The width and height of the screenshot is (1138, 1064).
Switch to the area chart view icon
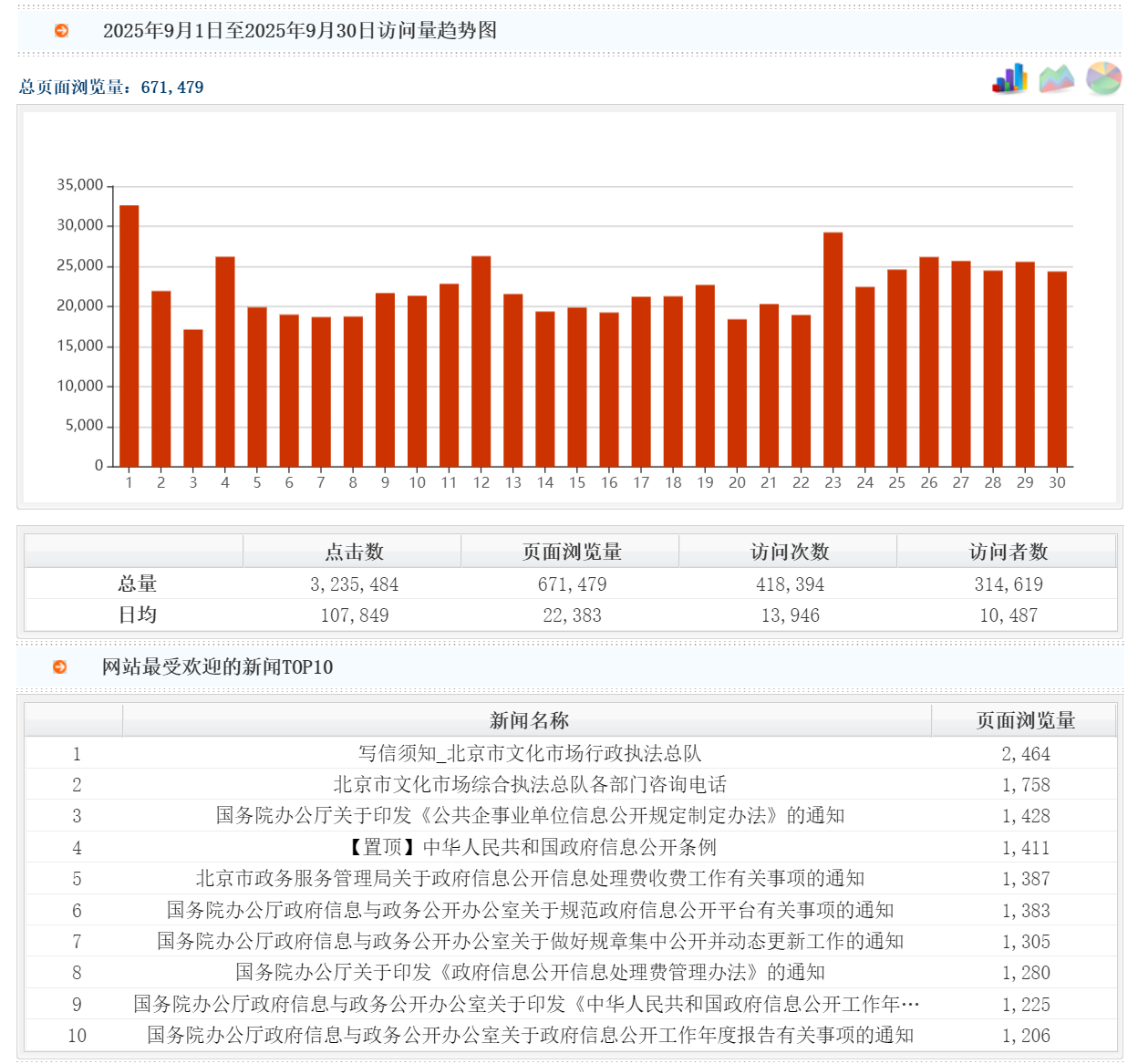1057,78
